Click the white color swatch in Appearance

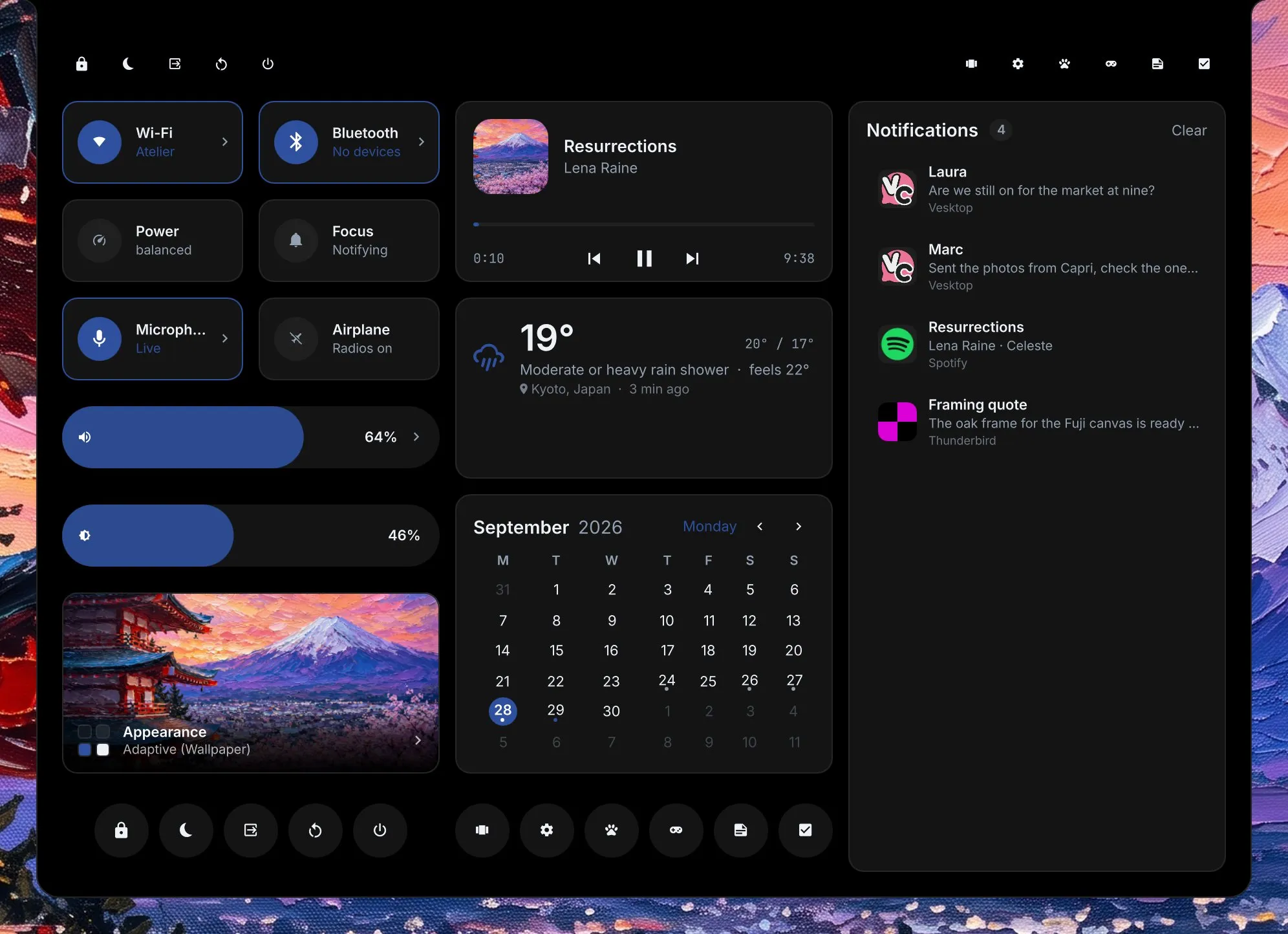(103, 750)
